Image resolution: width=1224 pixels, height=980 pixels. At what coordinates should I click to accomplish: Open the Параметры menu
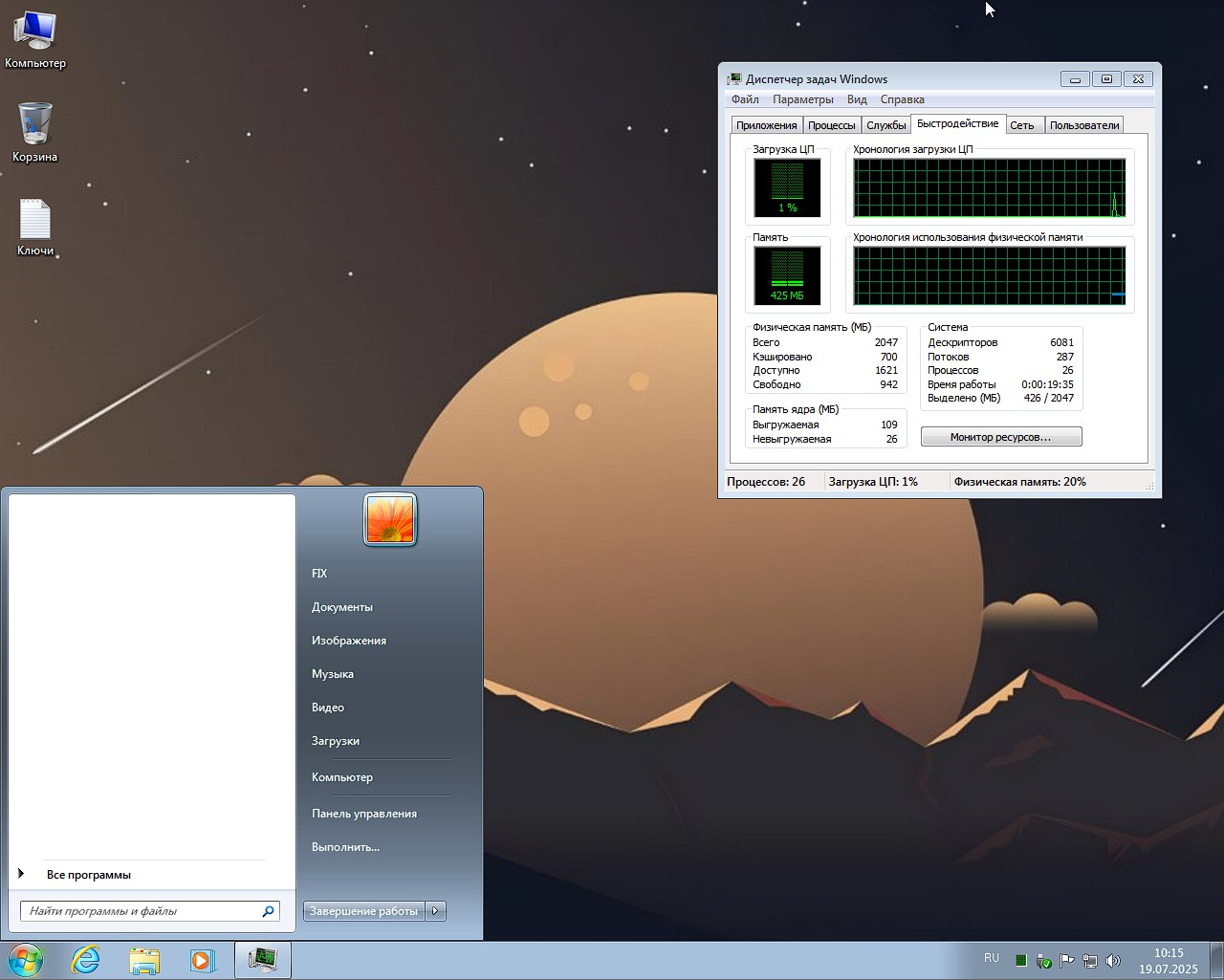click(x=802, y=99)
